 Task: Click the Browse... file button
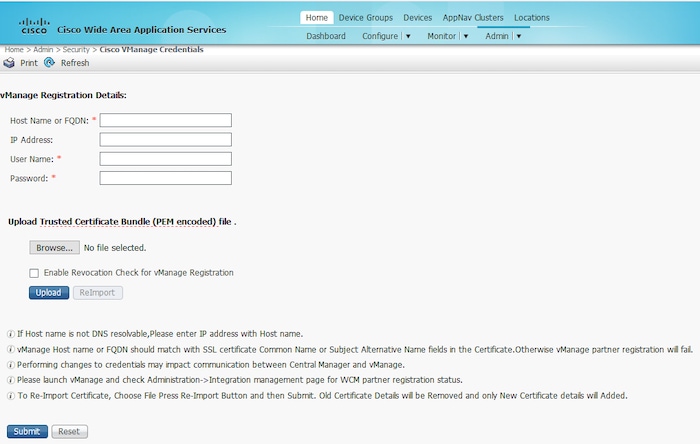click(x=54, y=248)
